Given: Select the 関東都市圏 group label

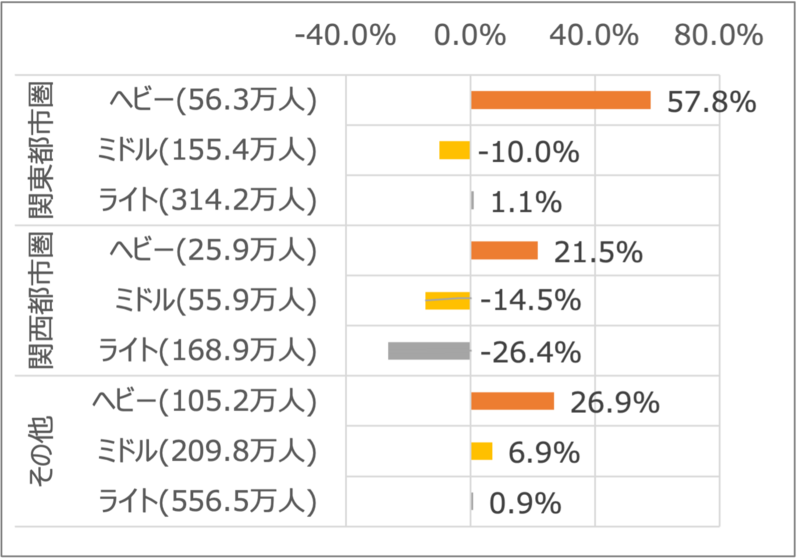Looking at the screenshot, I should pyautogui.click(x=39, y=150).
